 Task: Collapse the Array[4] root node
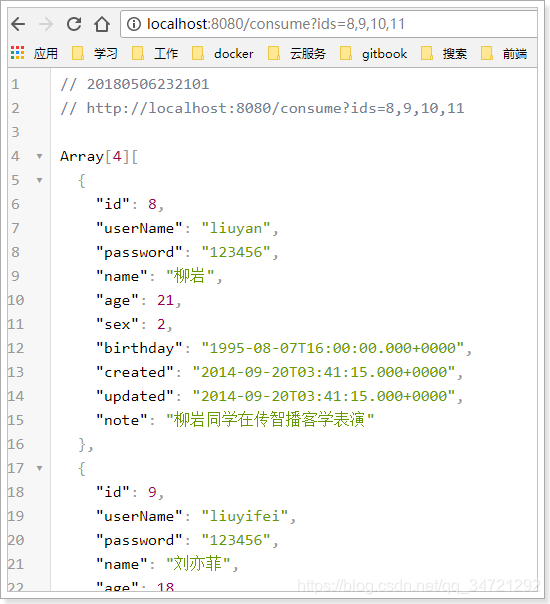click(39, 156)
